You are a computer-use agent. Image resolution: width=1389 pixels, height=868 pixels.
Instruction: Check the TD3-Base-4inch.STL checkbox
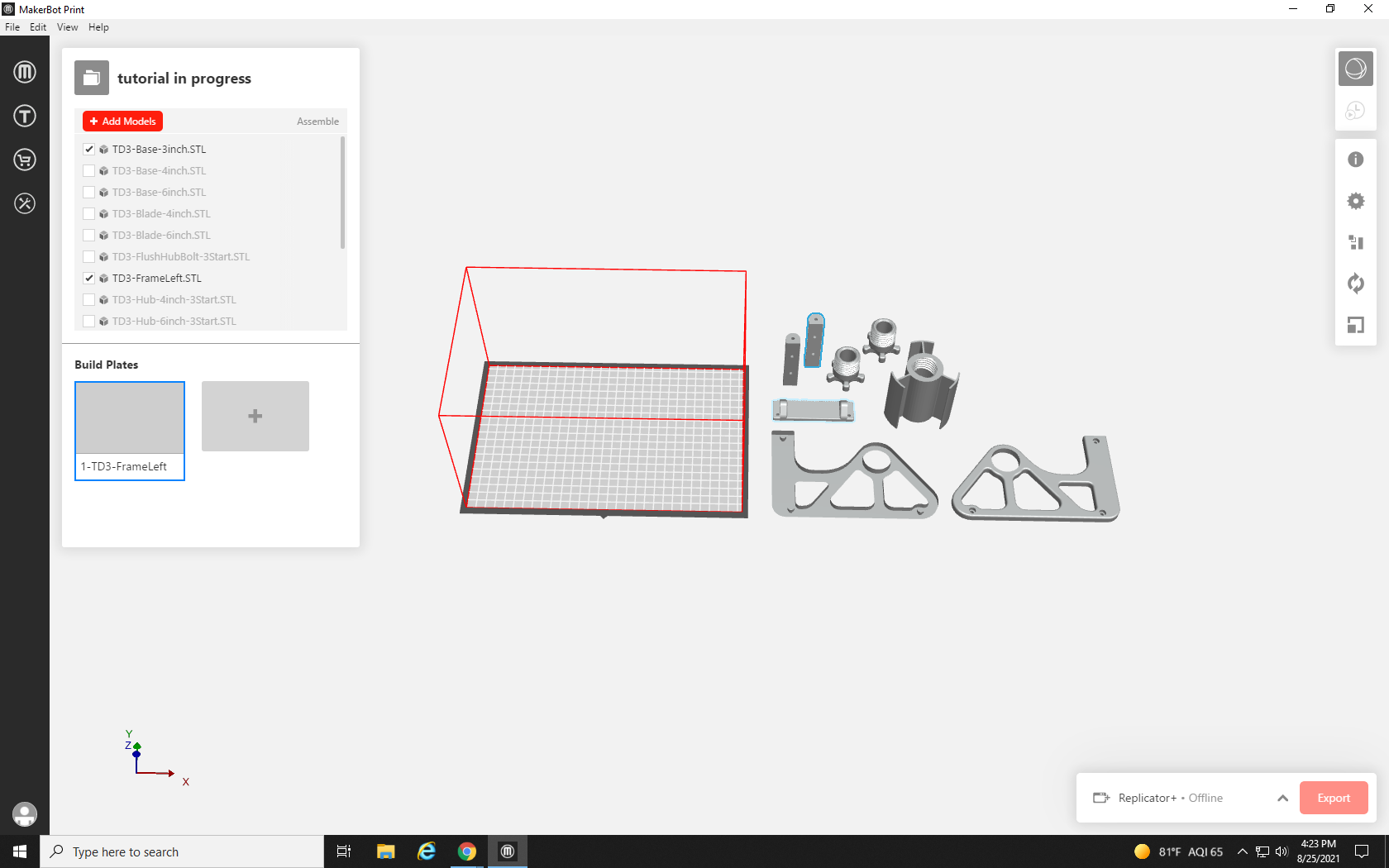pos(89,171)
